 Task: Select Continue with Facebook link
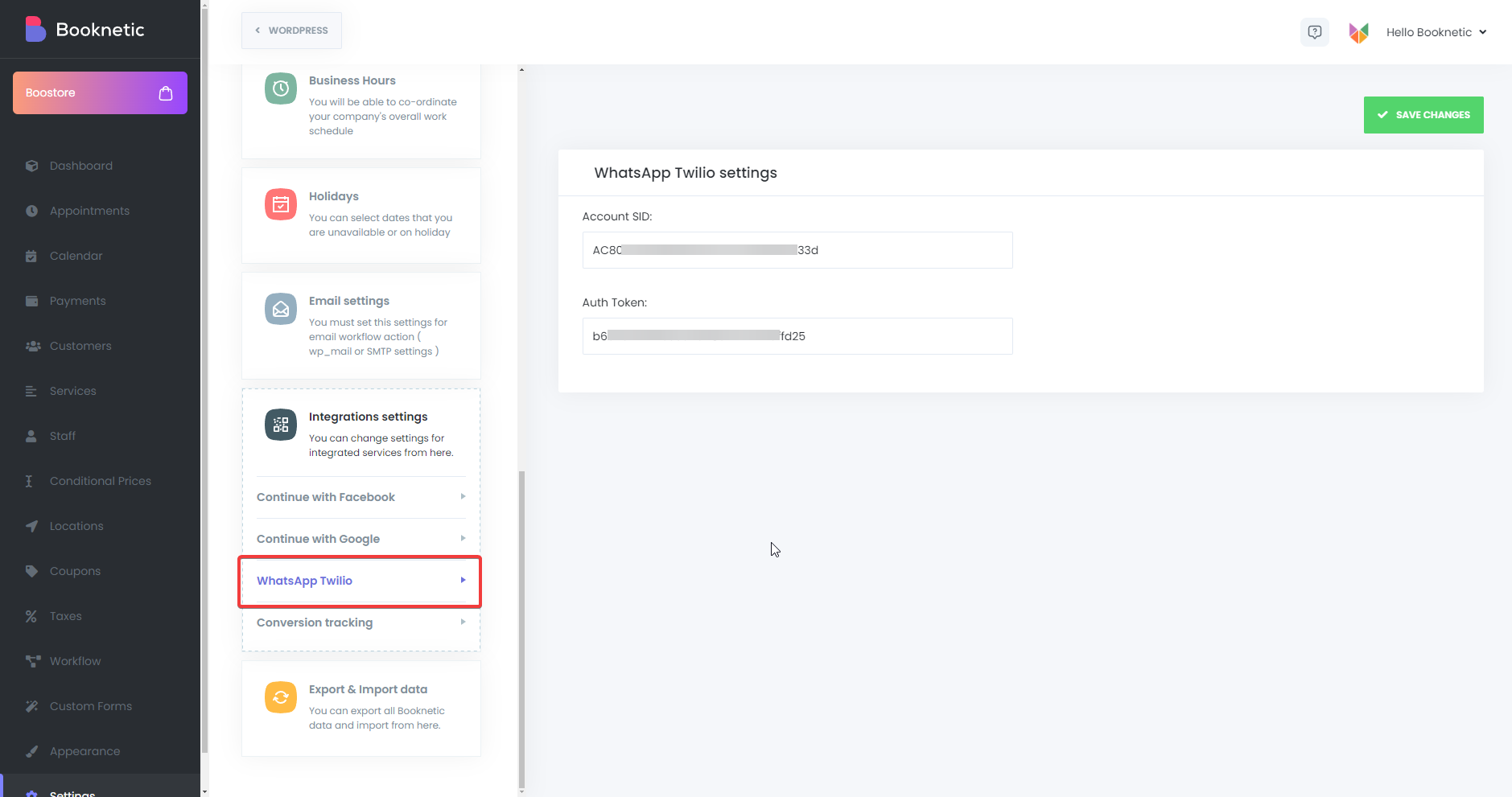click(326, 497)
